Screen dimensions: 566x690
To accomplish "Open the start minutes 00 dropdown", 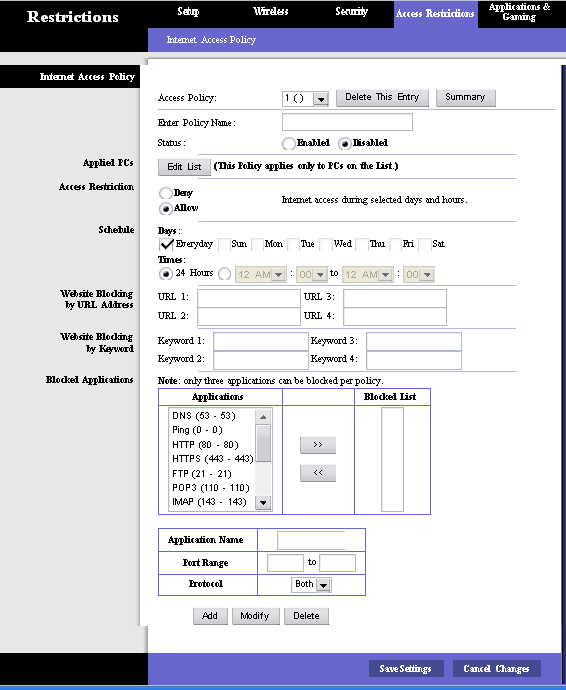I will coord(312,275).
